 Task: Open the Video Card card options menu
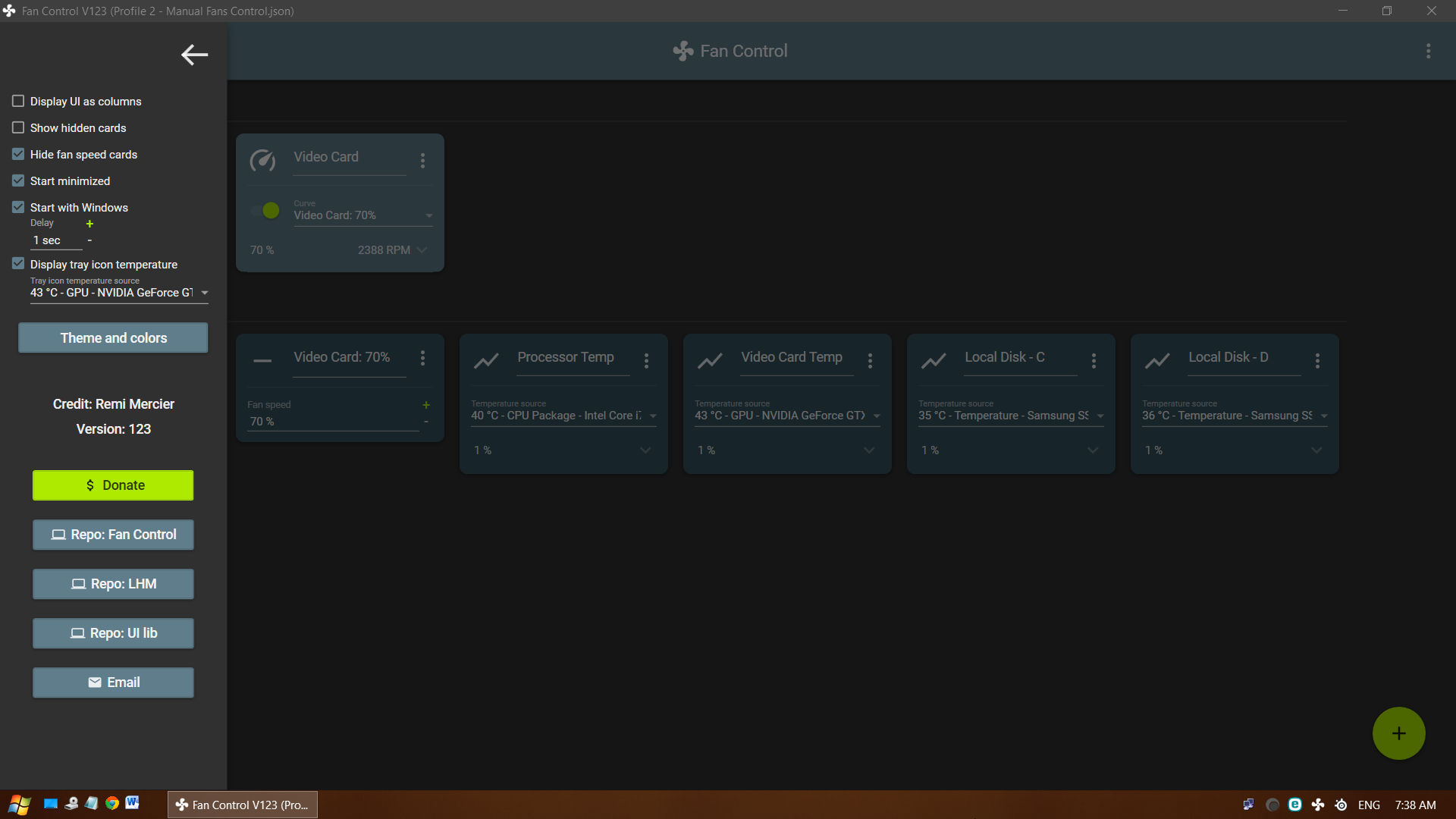pos(422,160)
